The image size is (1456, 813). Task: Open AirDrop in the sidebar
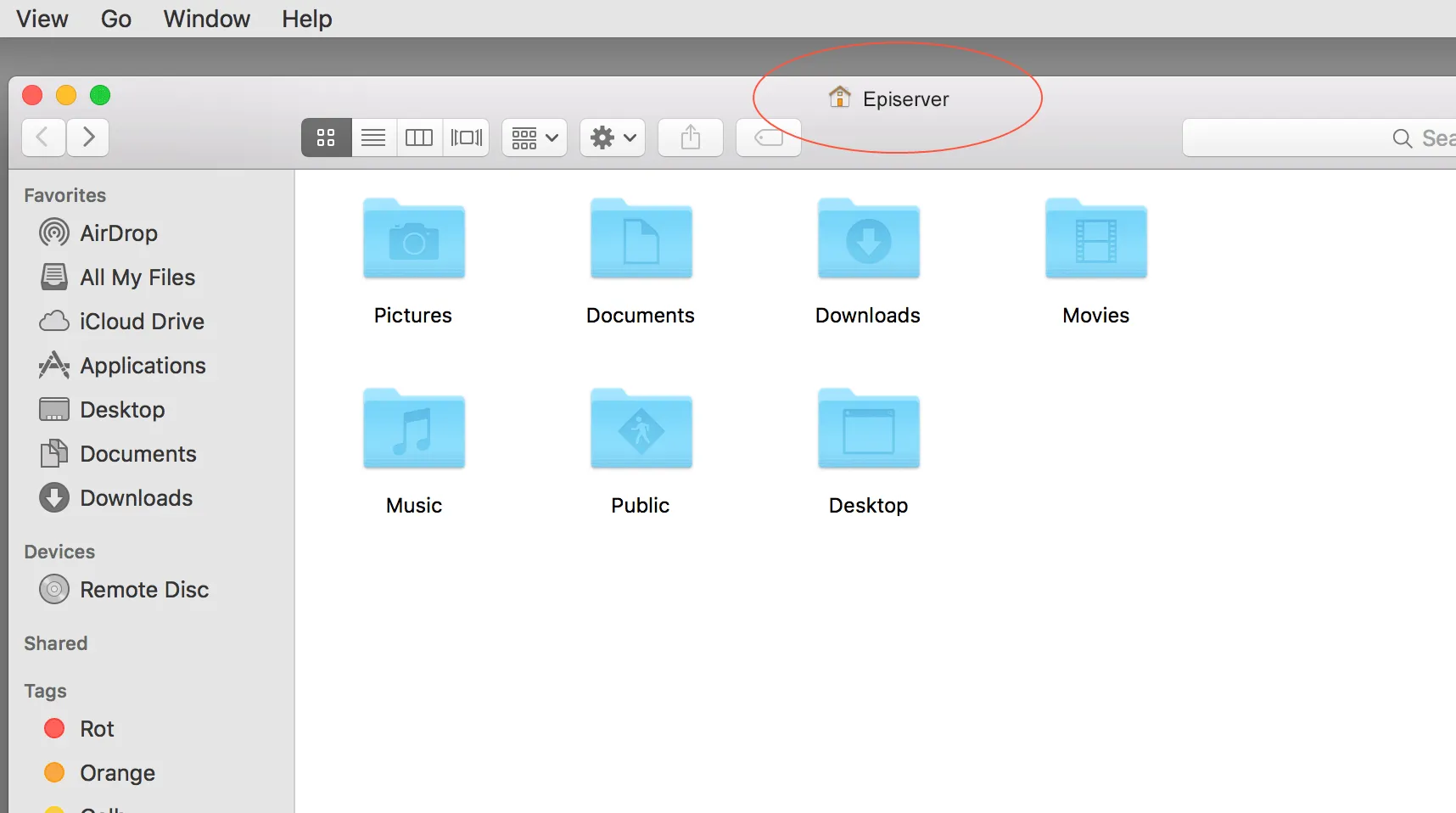(x=98, y=233)
